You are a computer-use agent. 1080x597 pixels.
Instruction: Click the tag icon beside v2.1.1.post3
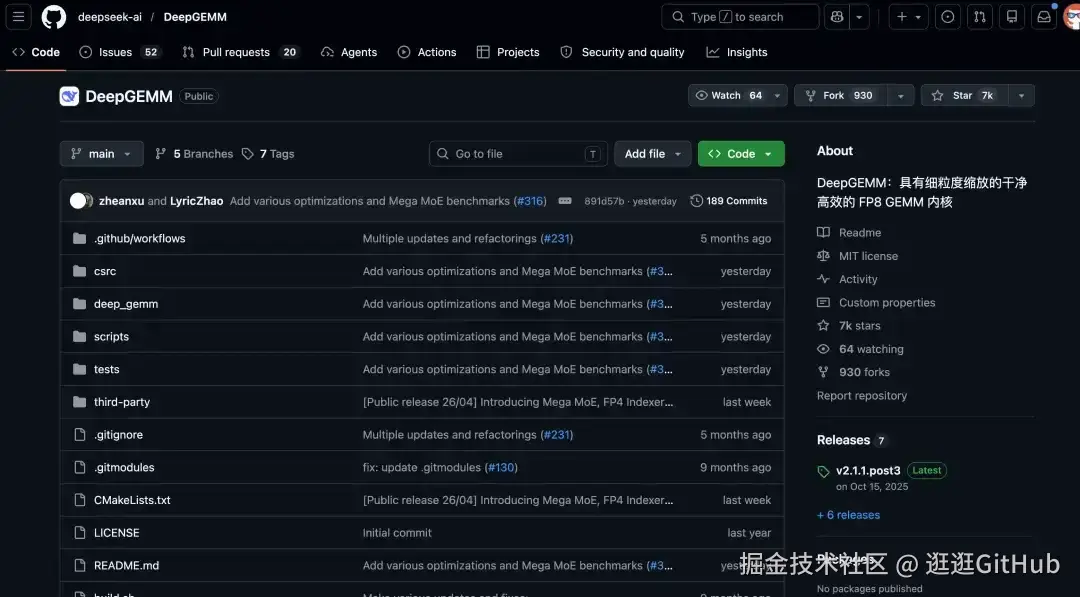click(823, 472)
